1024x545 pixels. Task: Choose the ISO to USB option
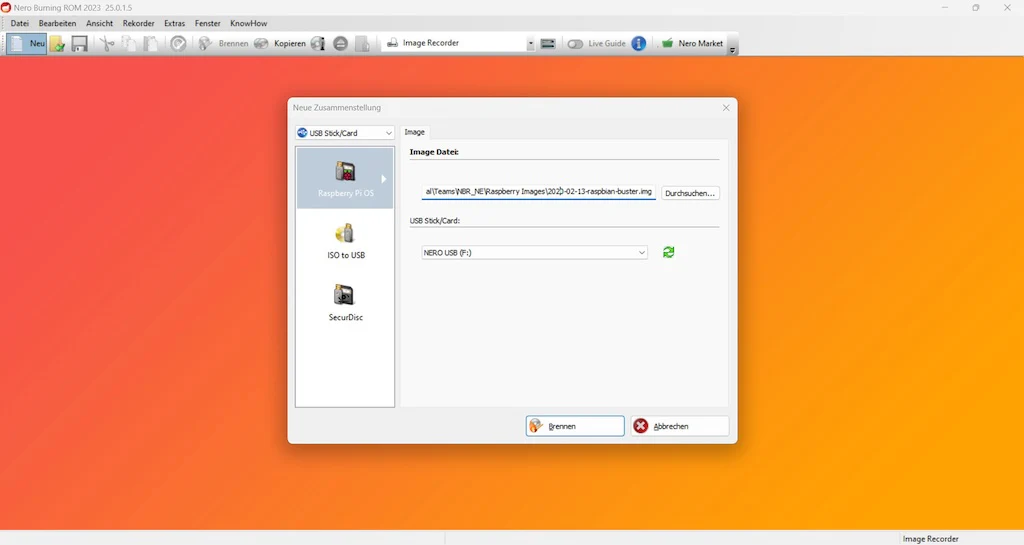tap(345, 241)
